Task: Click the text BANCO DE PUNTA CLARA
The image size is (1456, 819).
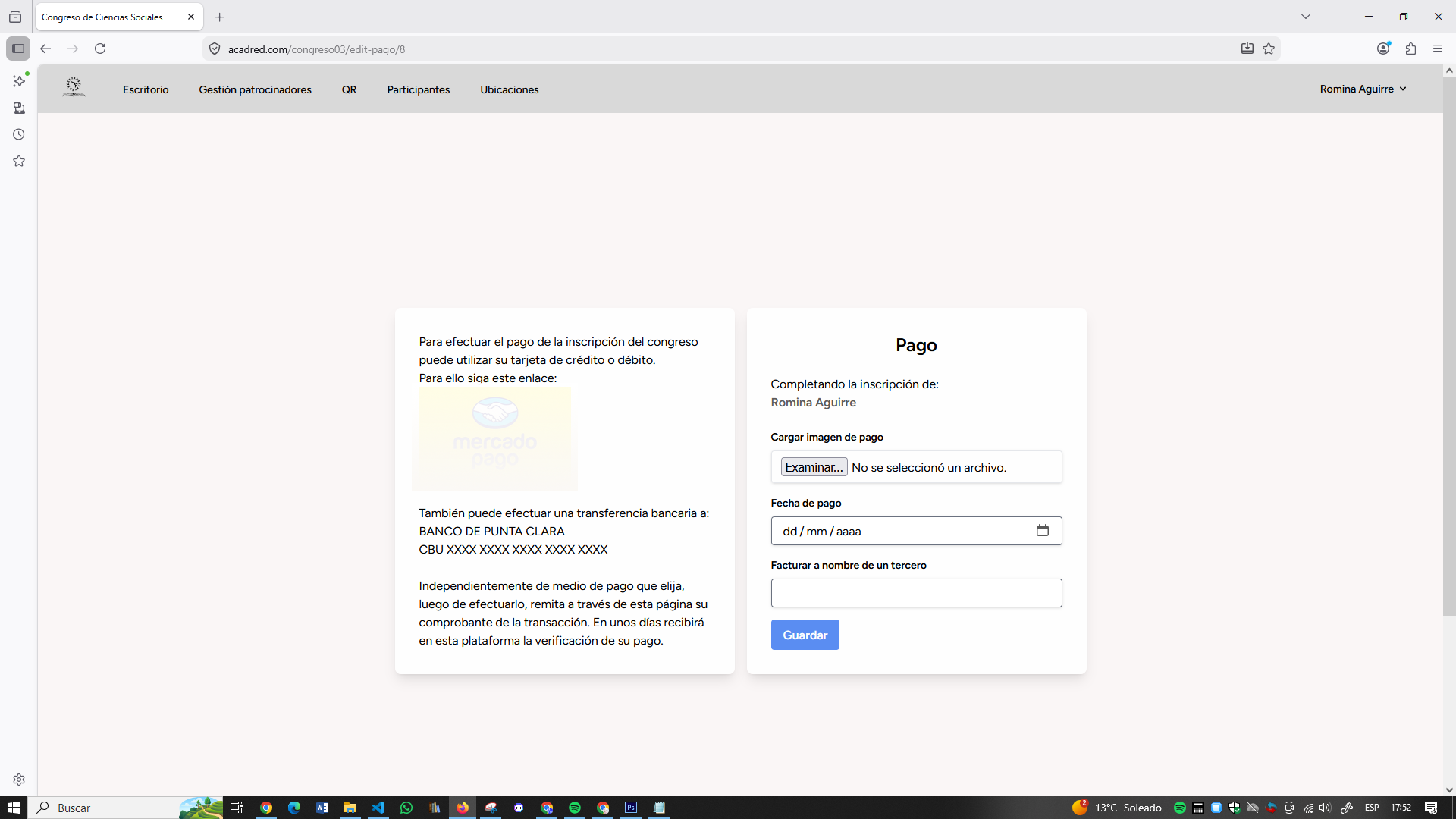Action: [x=492, y=532]
